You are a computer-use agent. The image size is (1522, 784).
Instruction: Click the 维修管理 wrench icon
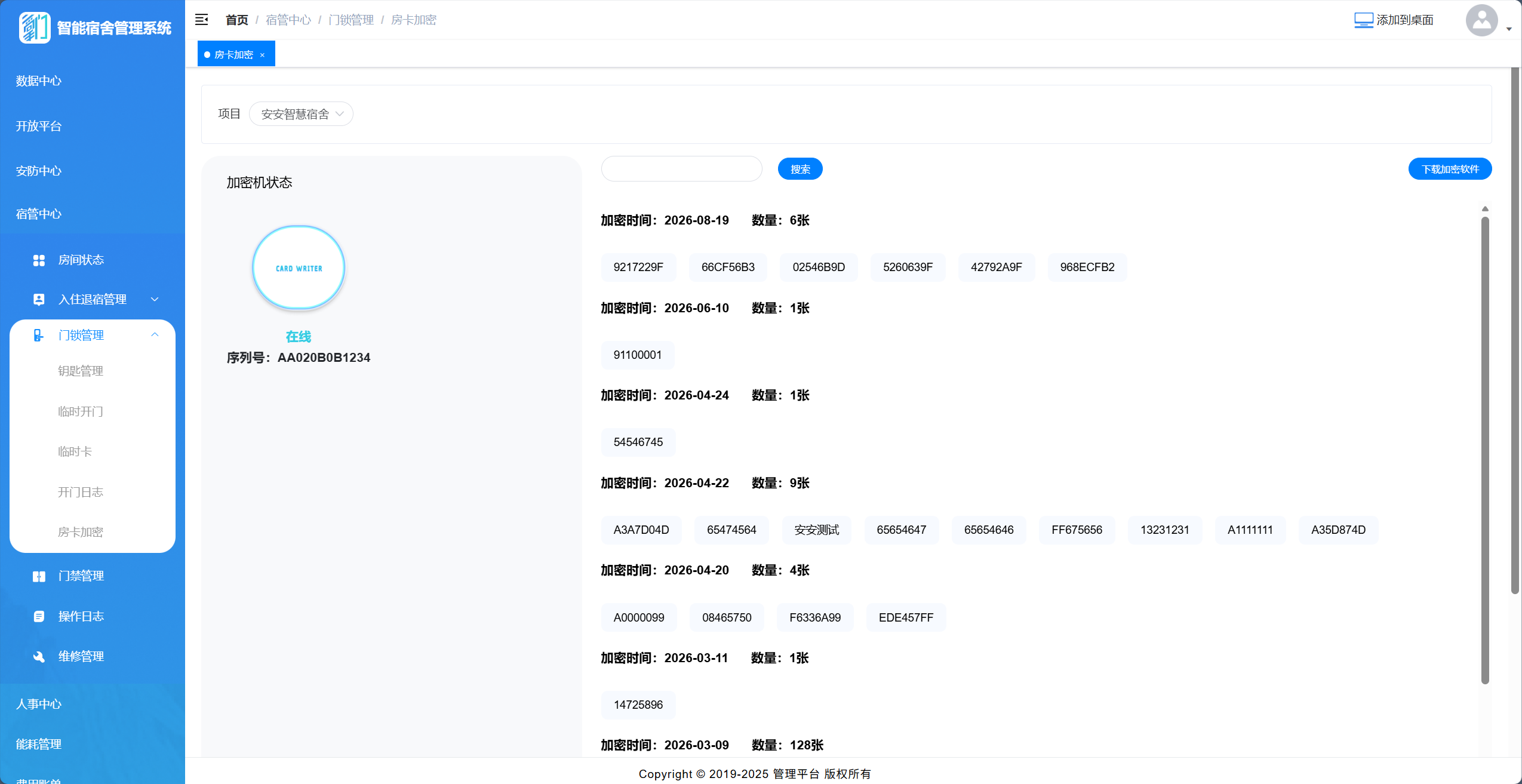coord(39,656)
